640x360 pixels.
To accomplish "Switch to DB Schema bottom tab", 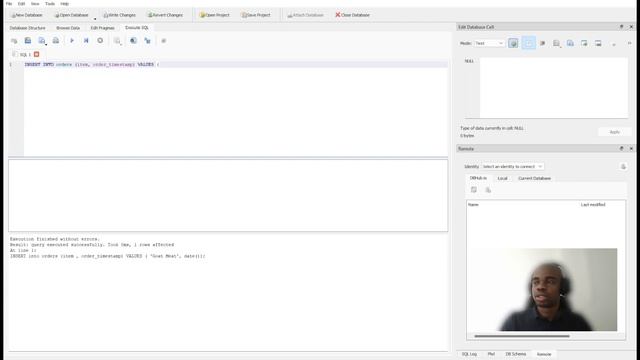I will pos(516,354).
